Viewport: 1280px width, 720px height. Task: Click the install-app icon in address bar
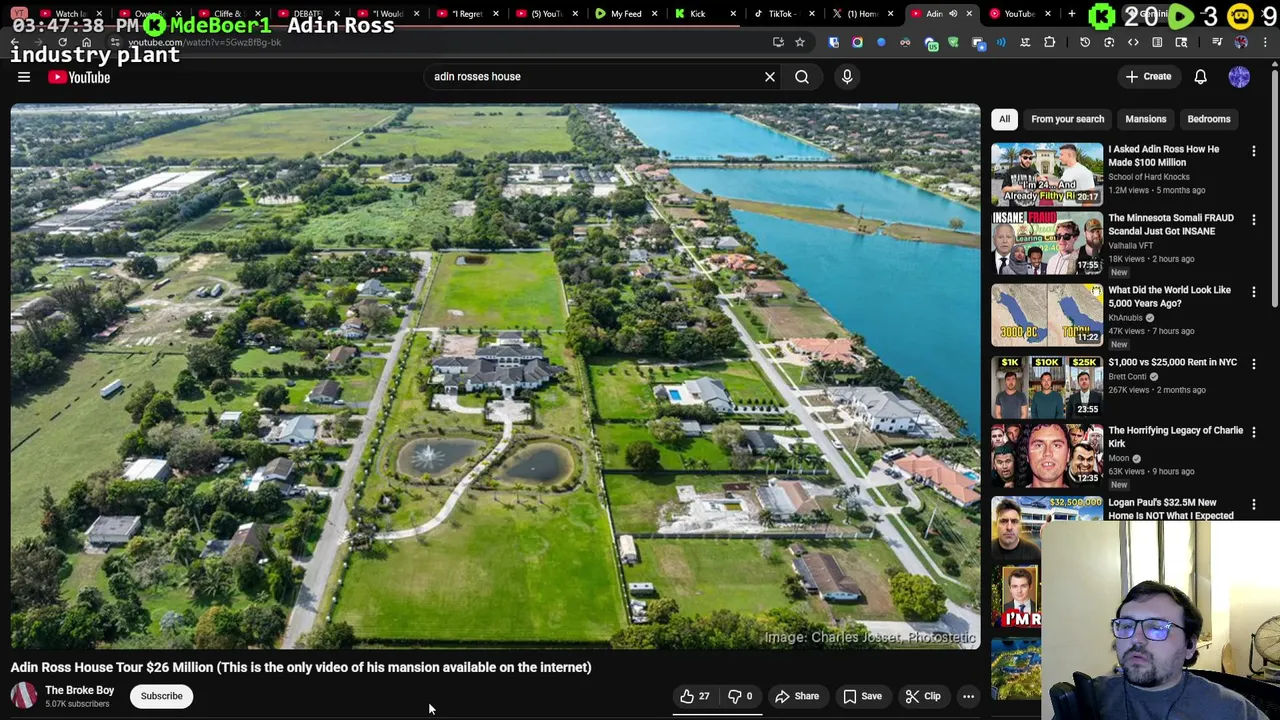coord(778,42)
